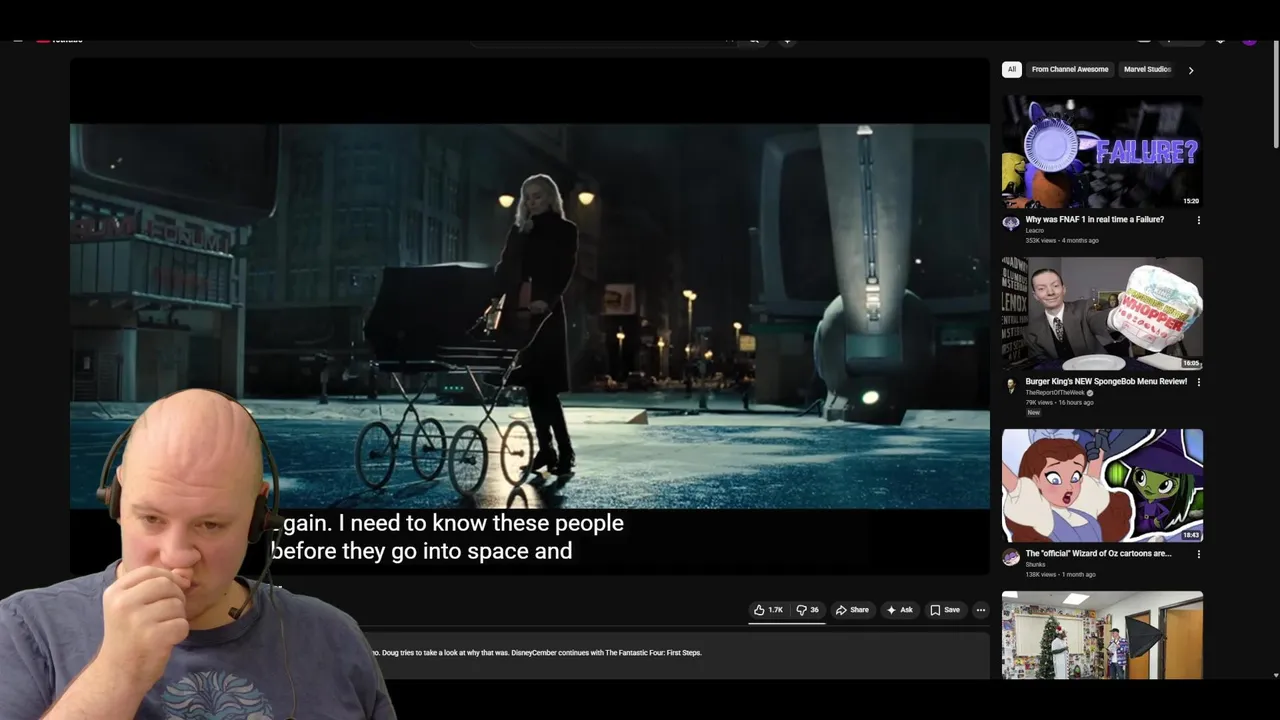Viewport: 1280px width, 720px height.
Task: Click the TheReportOfTheWeek channel name
Action: point(1055,393)
